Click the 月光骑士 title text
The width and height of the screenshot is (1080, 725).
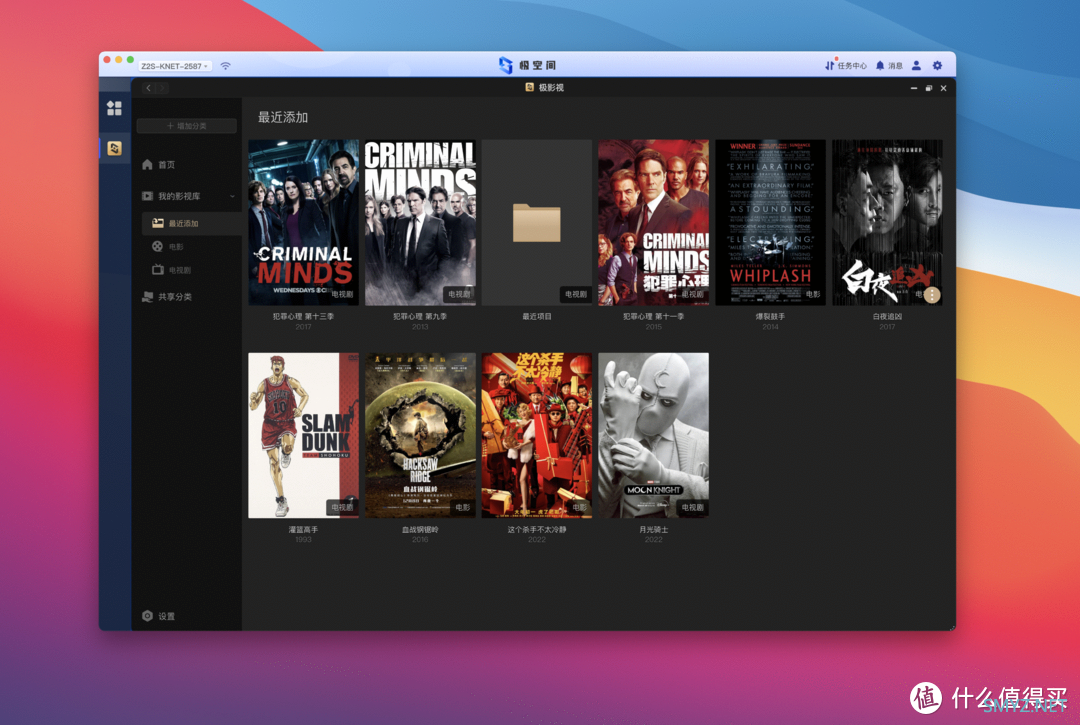tap(654, 529)
